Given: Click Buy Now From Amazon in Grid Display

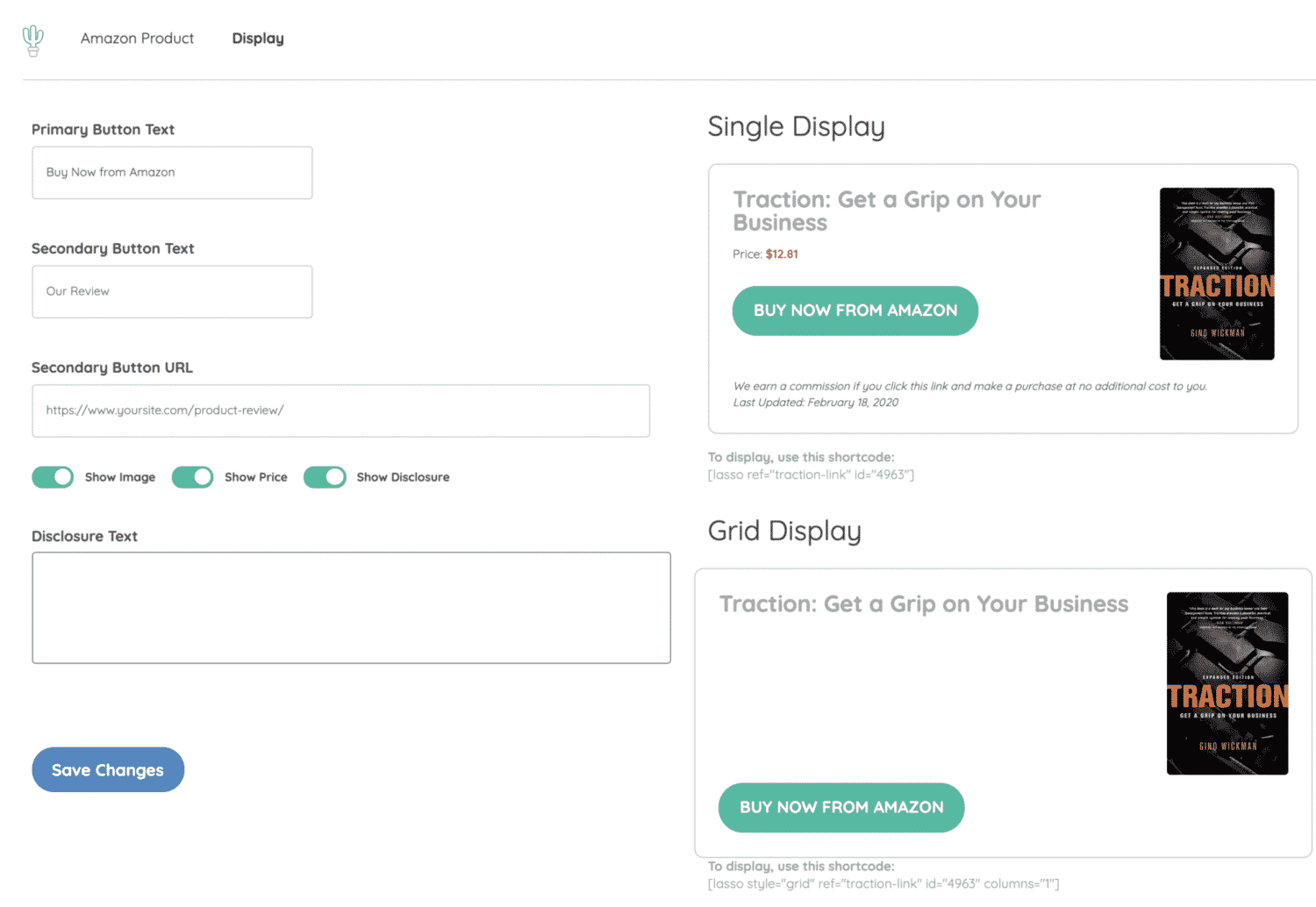Looking at the screenshot, I should 841,808.
